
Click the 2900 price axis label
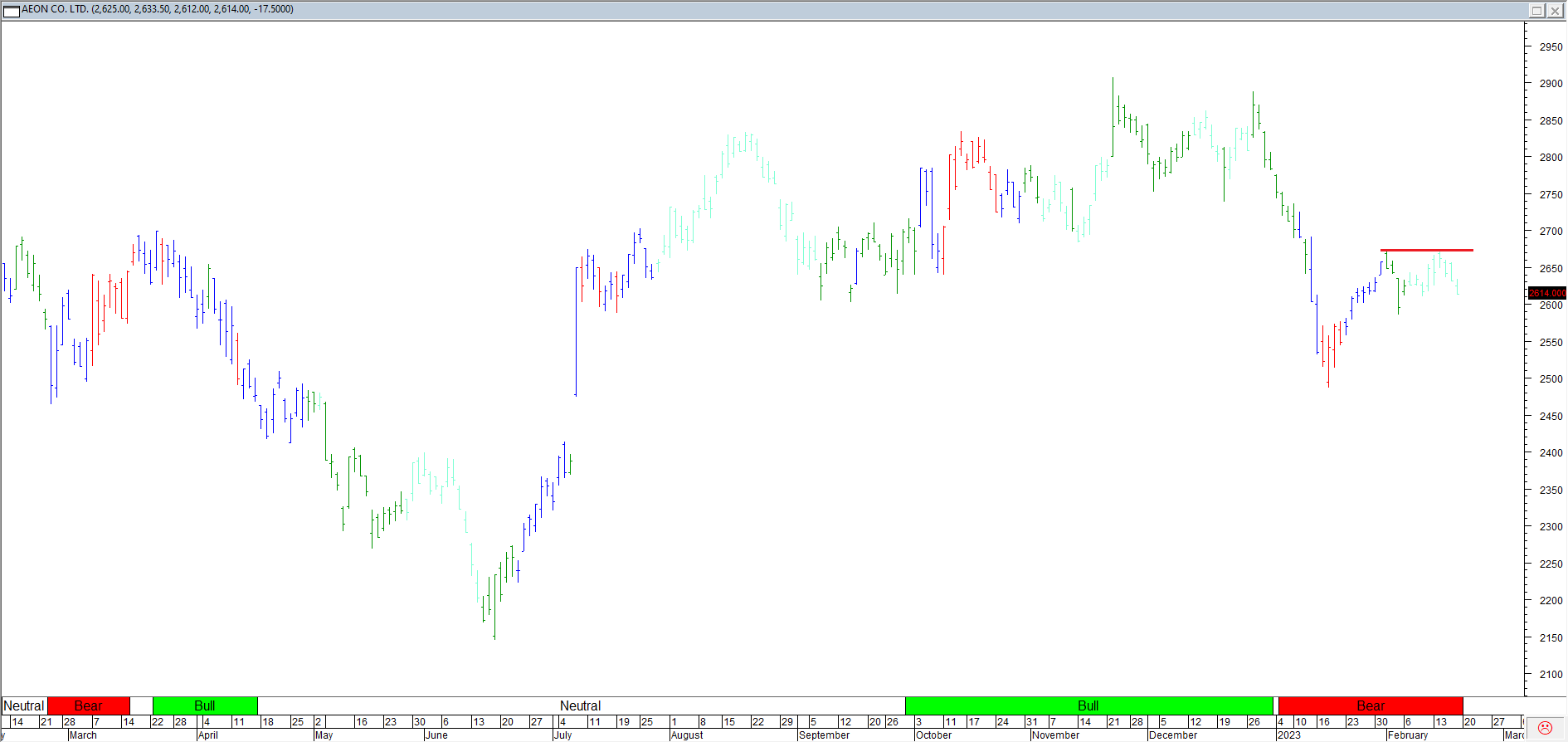[1551, 84]
